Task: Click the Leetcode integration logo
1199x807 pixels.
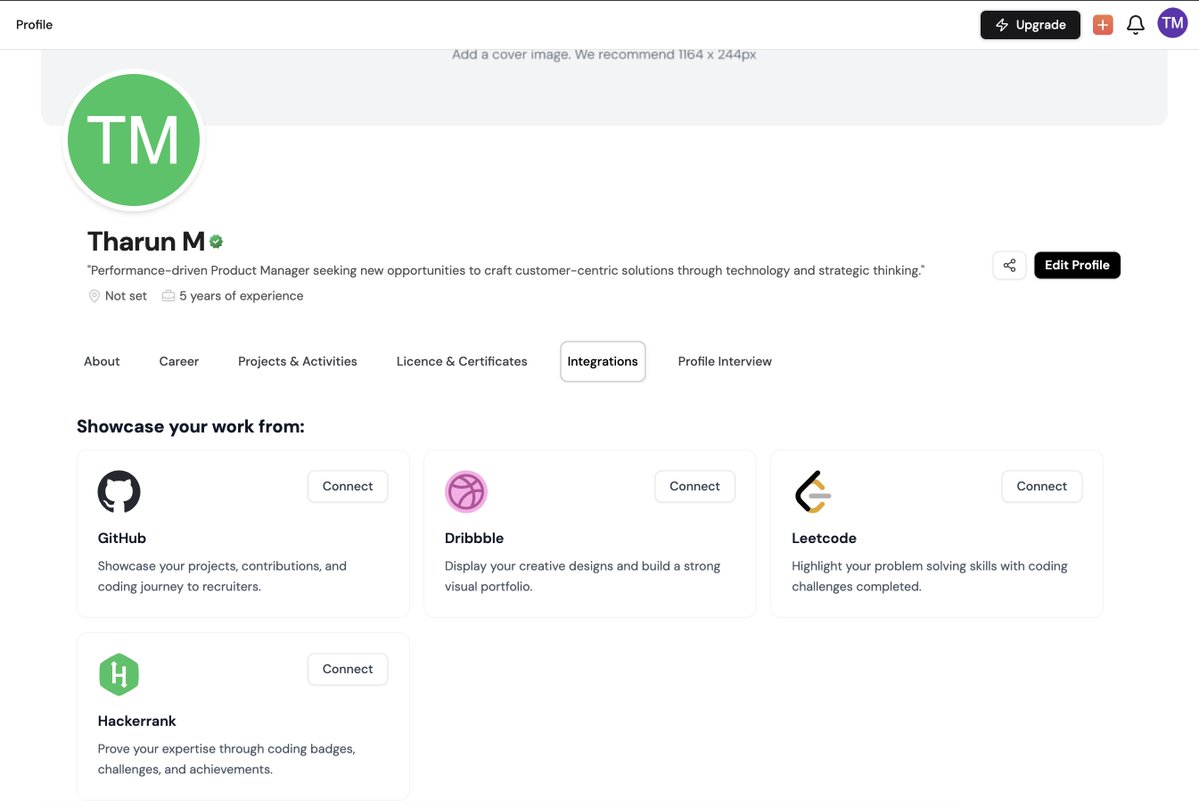Action: (x=813, y=491)
